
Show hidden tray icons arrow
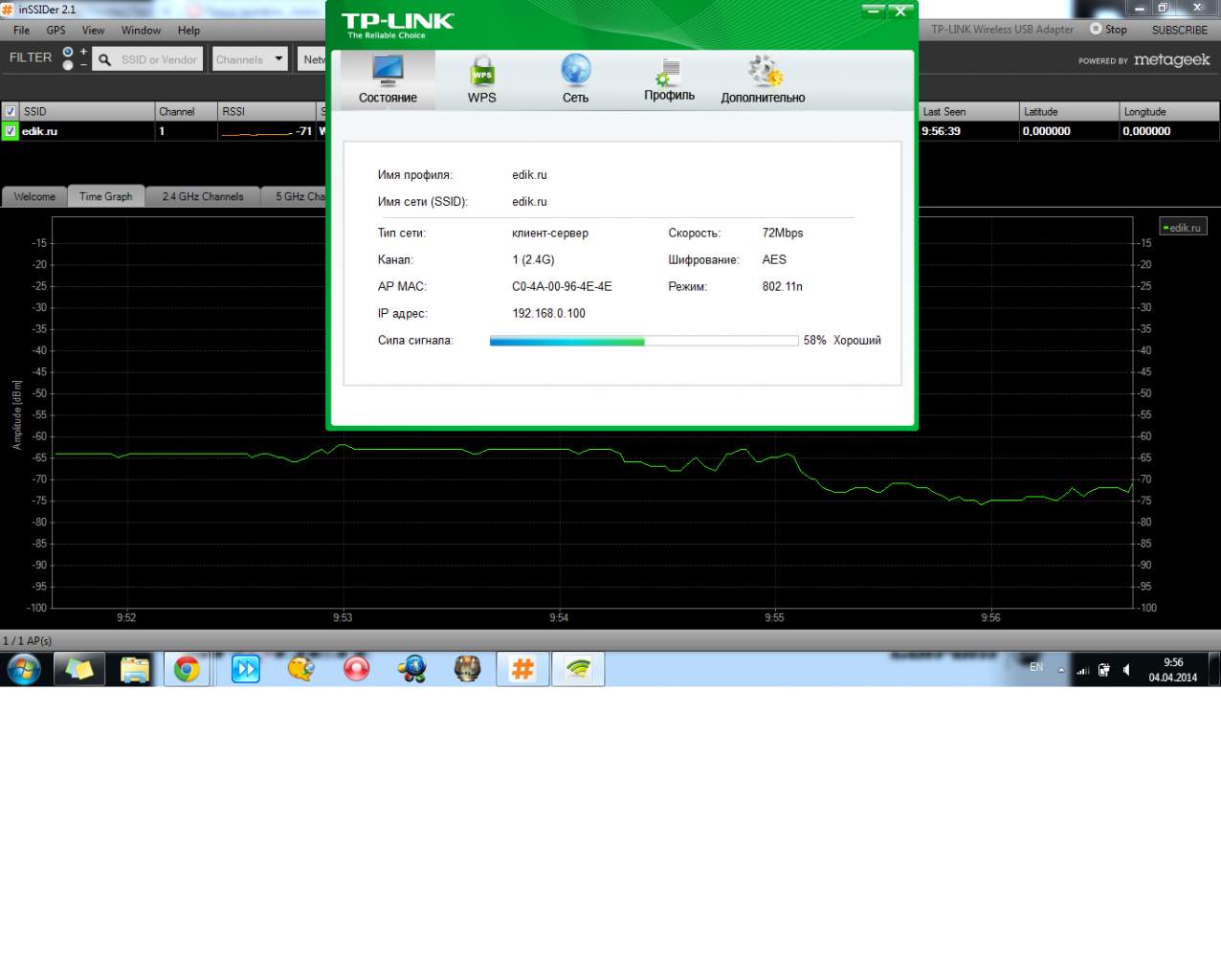[1060, 670]
